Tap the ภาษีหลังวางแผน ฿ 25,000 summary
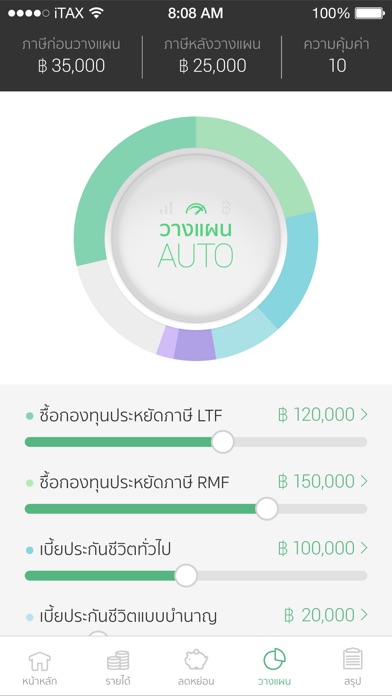 click(212, 56)
